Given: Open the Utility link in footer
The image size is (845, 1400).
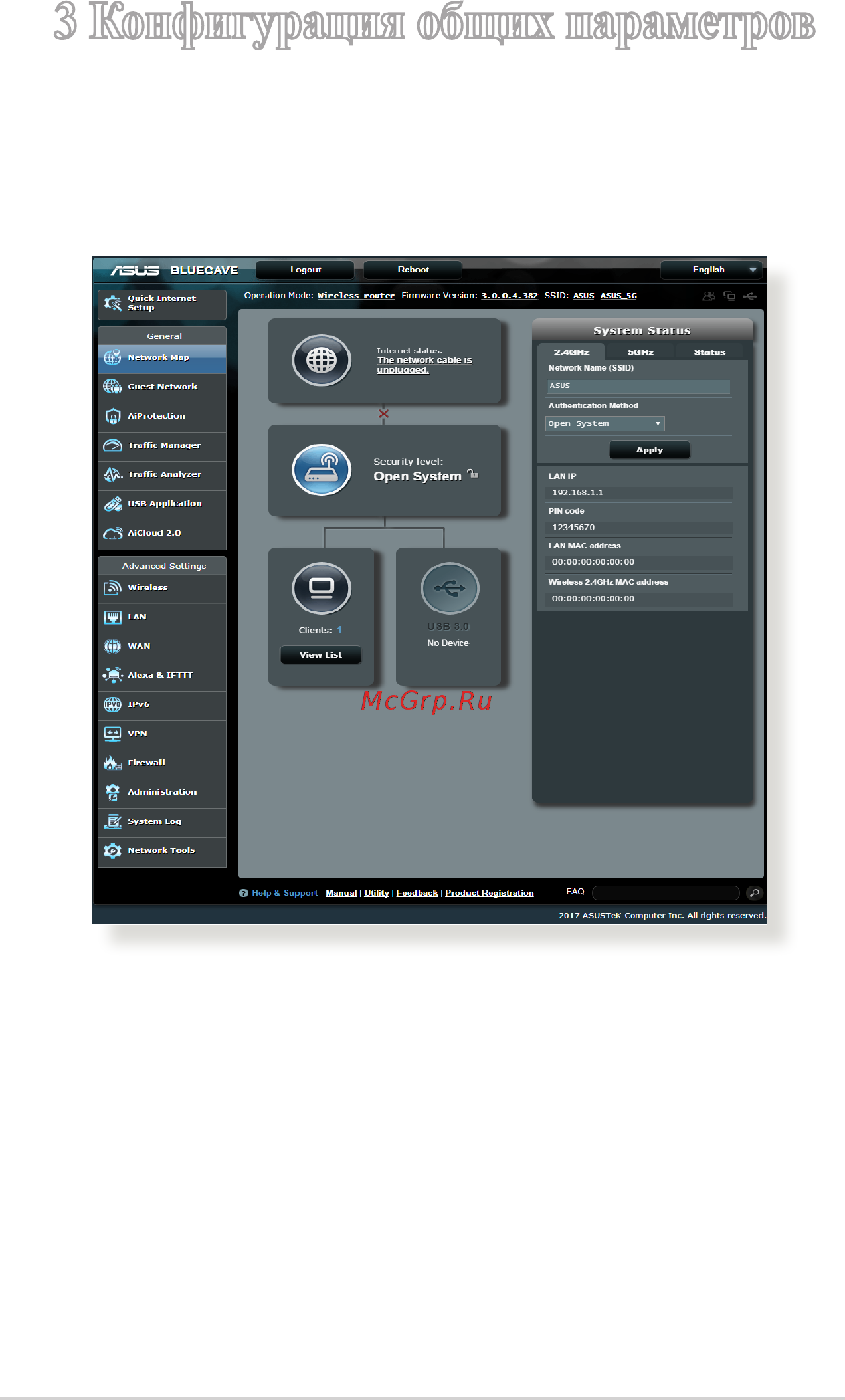Looking at the screenshot, I should click(x=377, y=893).
